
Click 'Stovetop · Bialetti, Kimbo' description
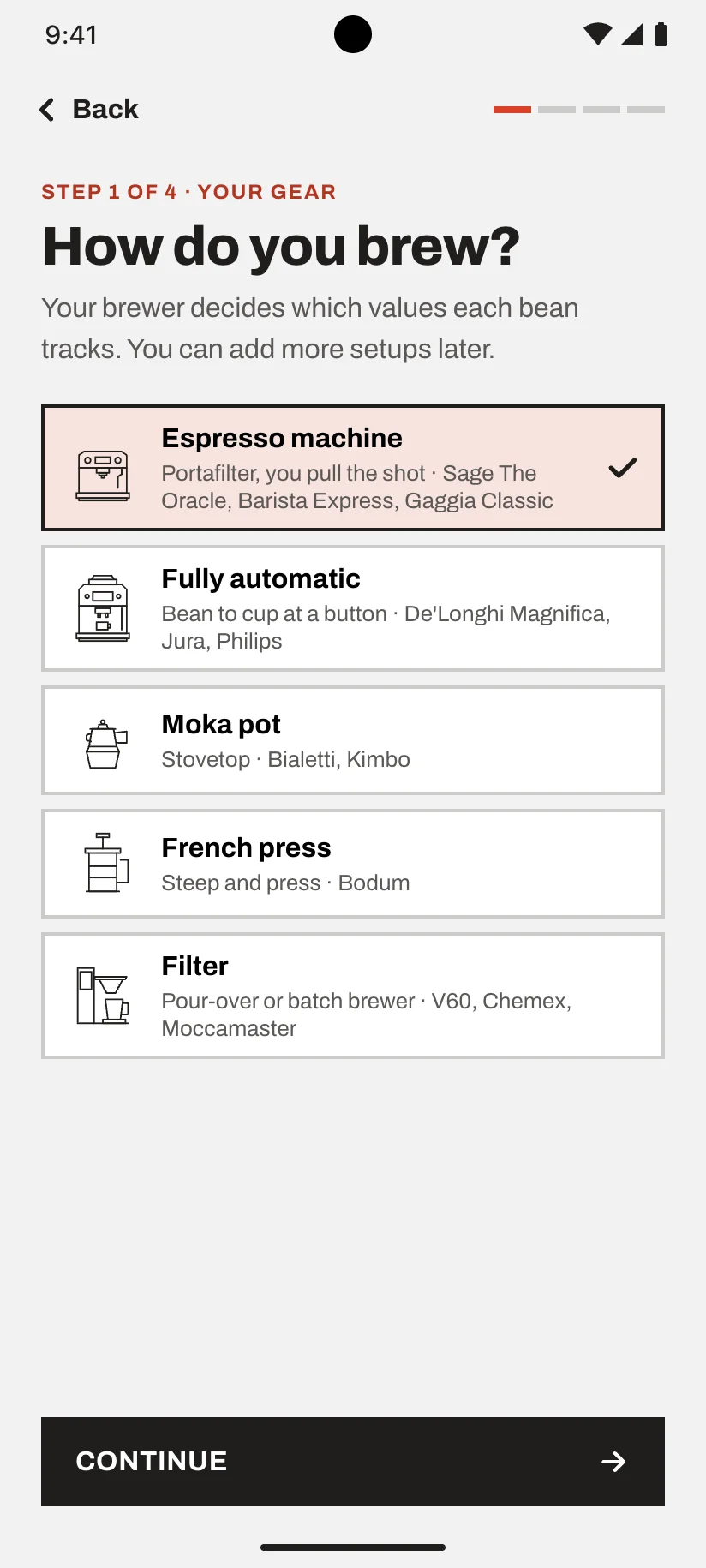click(x=286, y=759)
